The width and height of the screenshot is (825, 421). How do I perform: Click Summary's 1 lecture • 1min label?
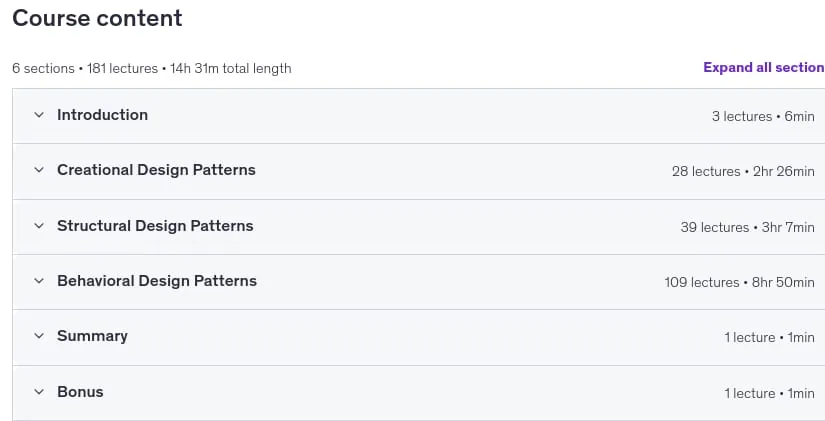pyautogui.click(x=769, y=337)
